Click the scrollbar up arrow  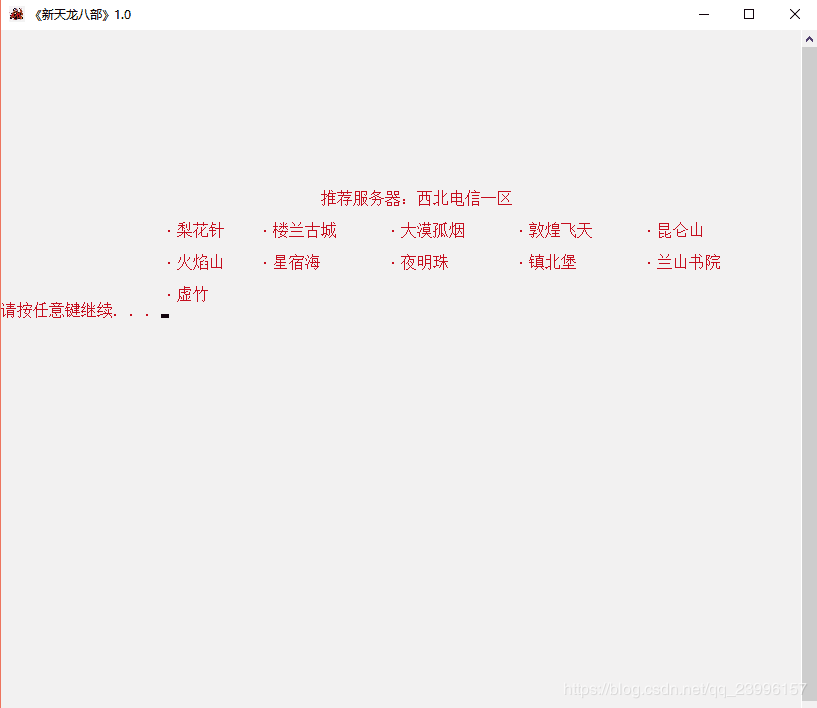tap(809, 39)
